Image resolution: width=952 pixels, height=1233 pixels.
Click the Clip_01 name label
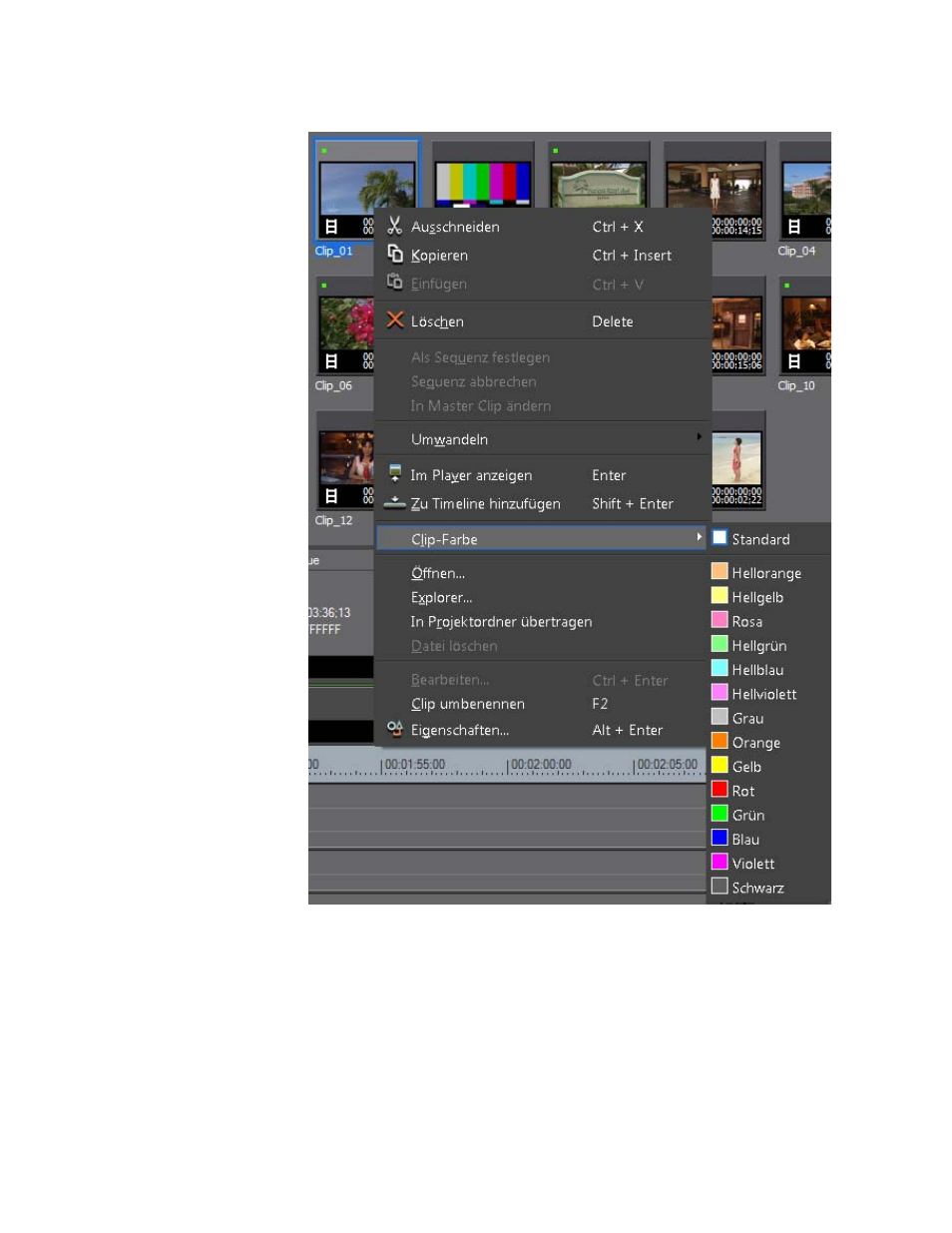(x=333, y=251)
